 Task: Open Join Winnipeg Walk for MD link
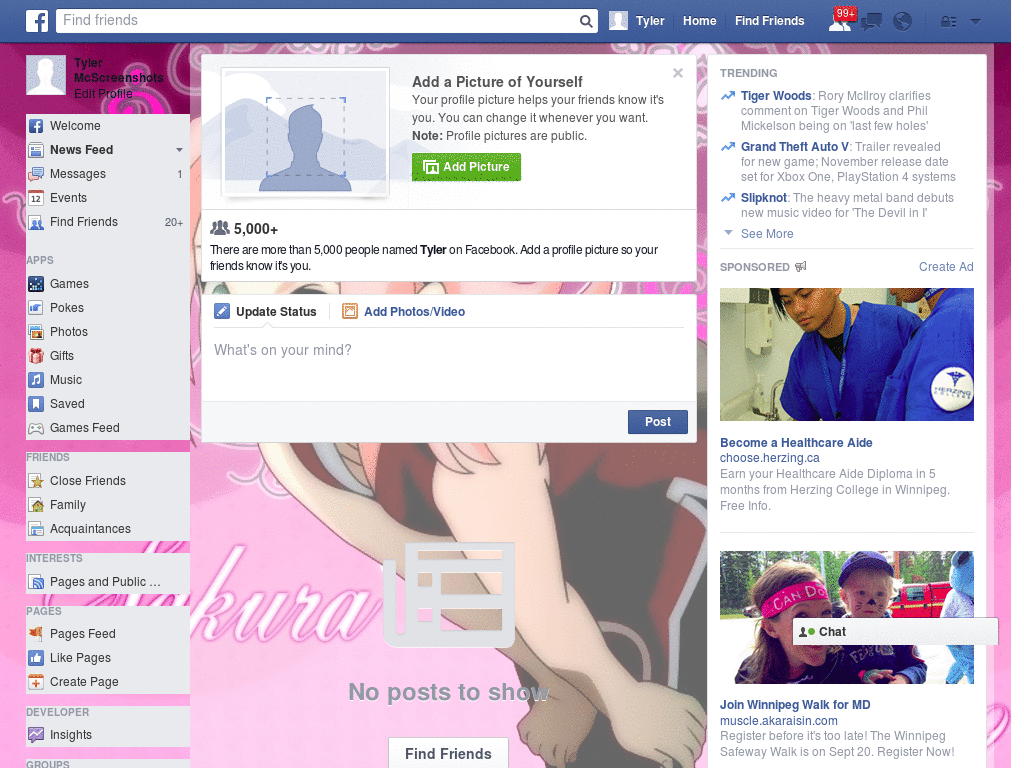(x=795, y=705)
